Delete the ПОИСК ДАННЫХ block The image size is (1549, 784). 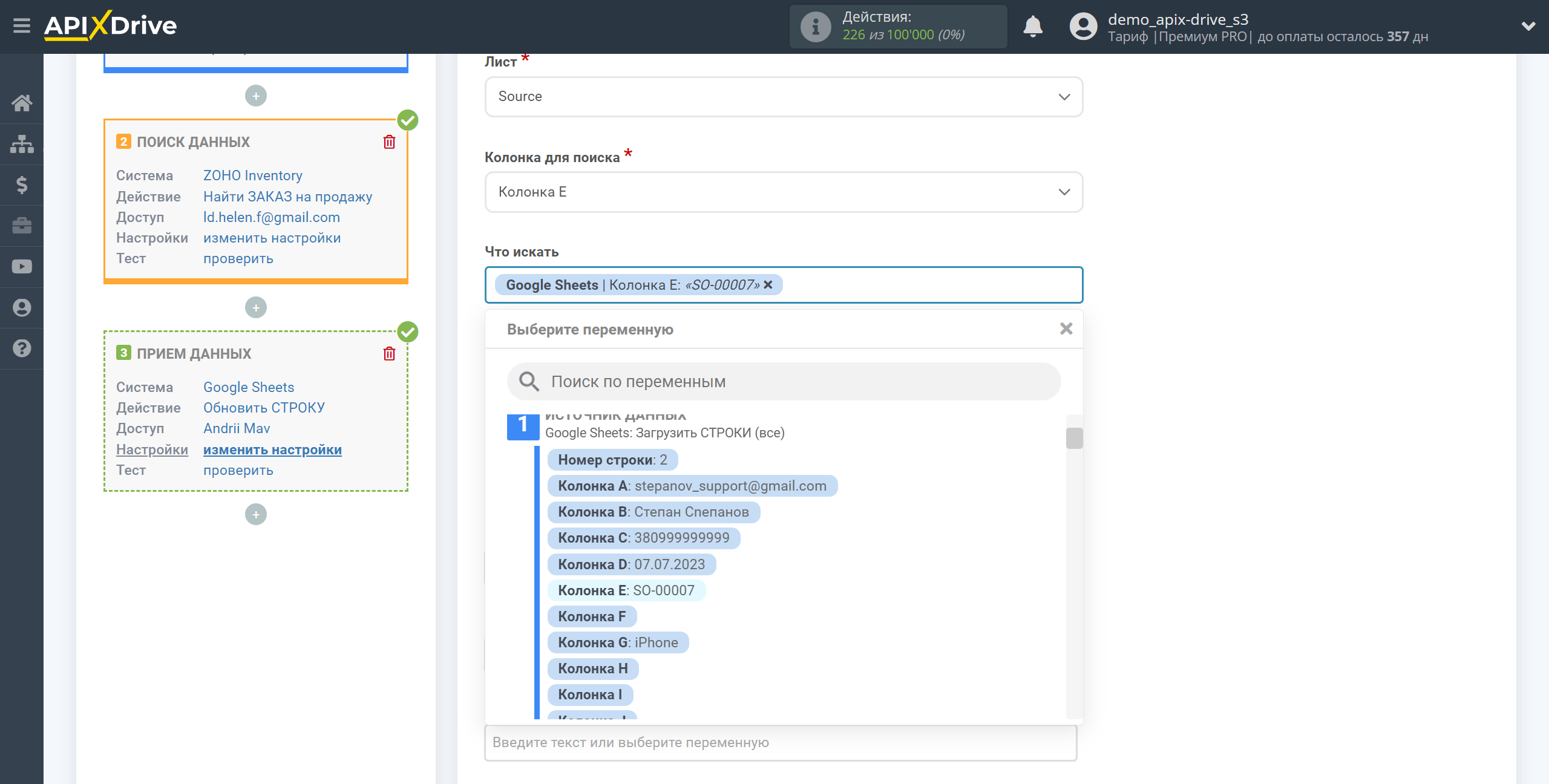coord(389,142)
